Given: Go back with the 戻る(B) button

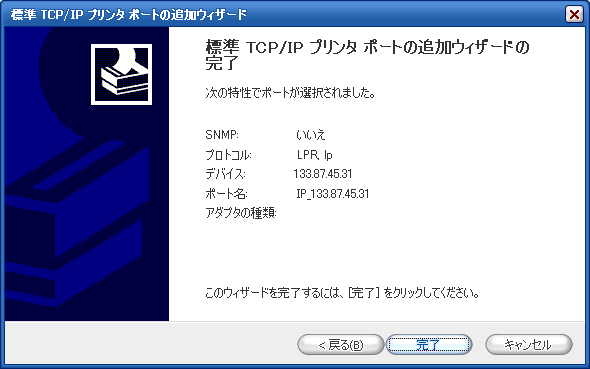Looking at the screenshot, I should point(341,345).
